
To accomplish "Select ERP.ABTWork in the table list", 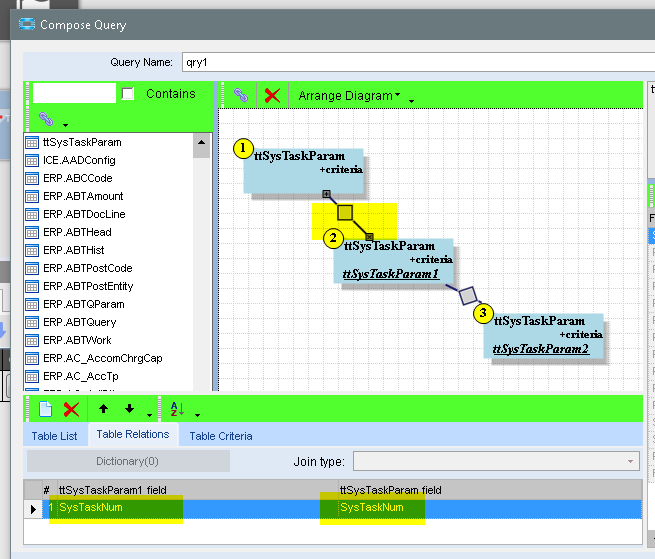I will [77, 340].
